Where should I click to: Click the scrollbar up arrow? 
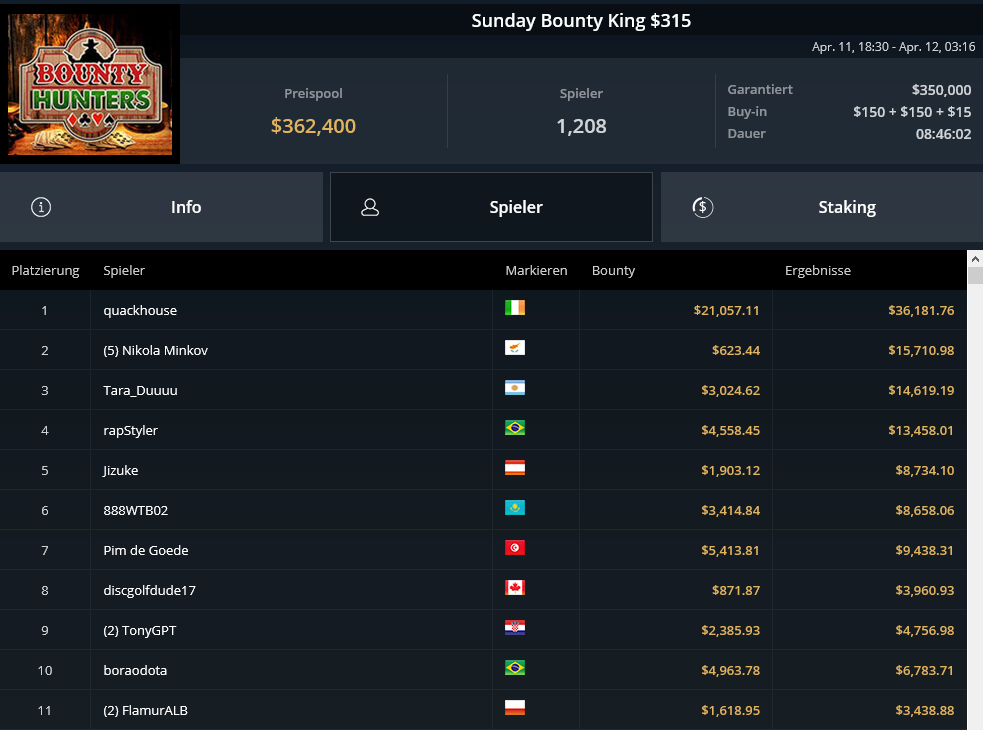(975, 258)
